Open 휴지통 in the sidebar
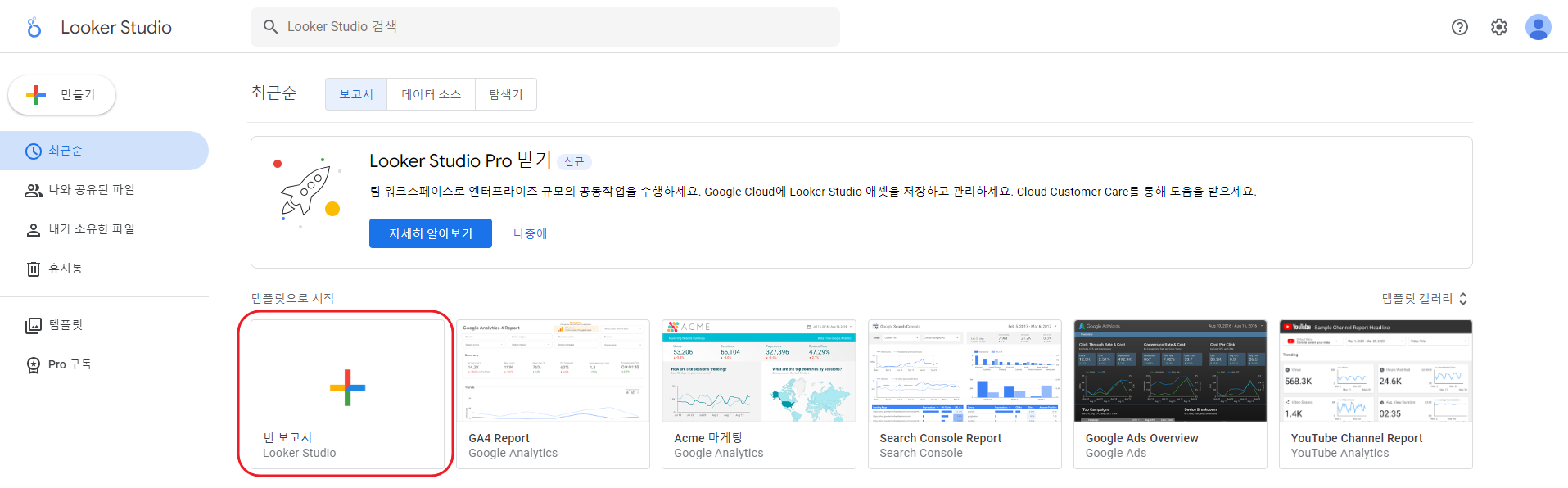 pyautogui.click(x=104, y=269)
